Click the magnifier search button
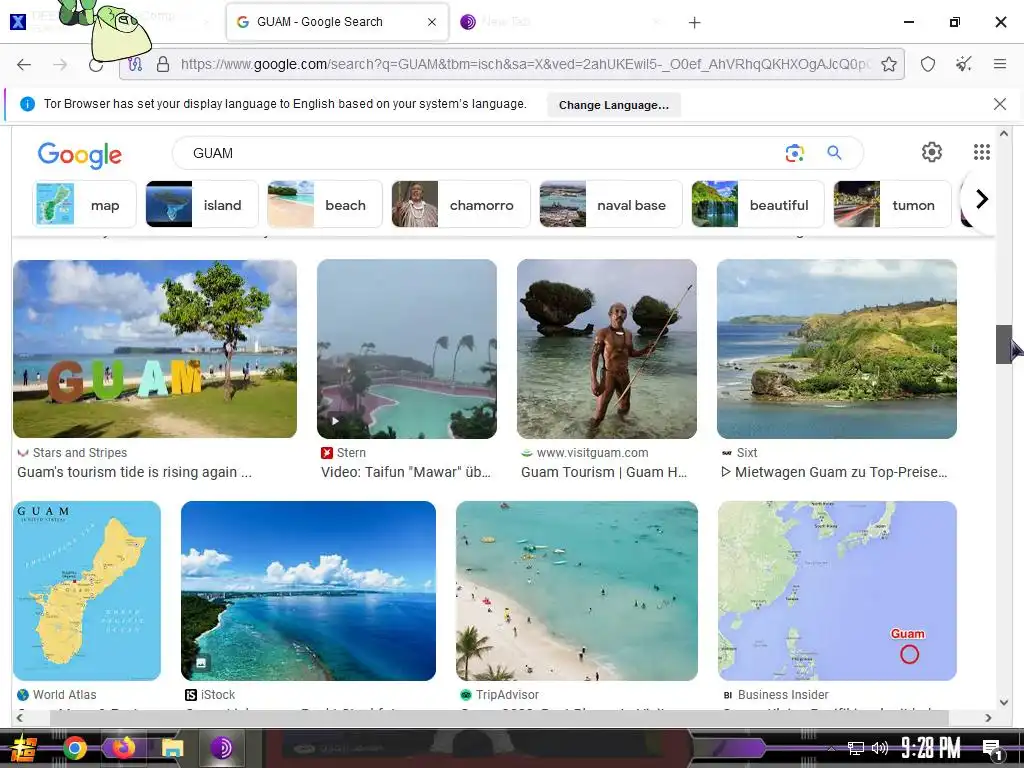 click(x=834, y=153)
